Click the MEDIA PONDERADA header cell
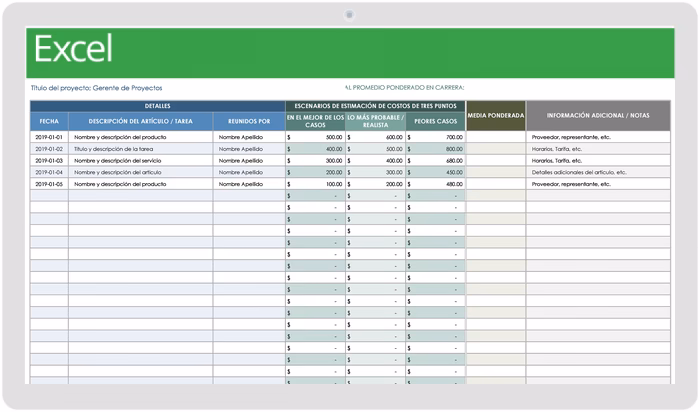 click(496, 116)
